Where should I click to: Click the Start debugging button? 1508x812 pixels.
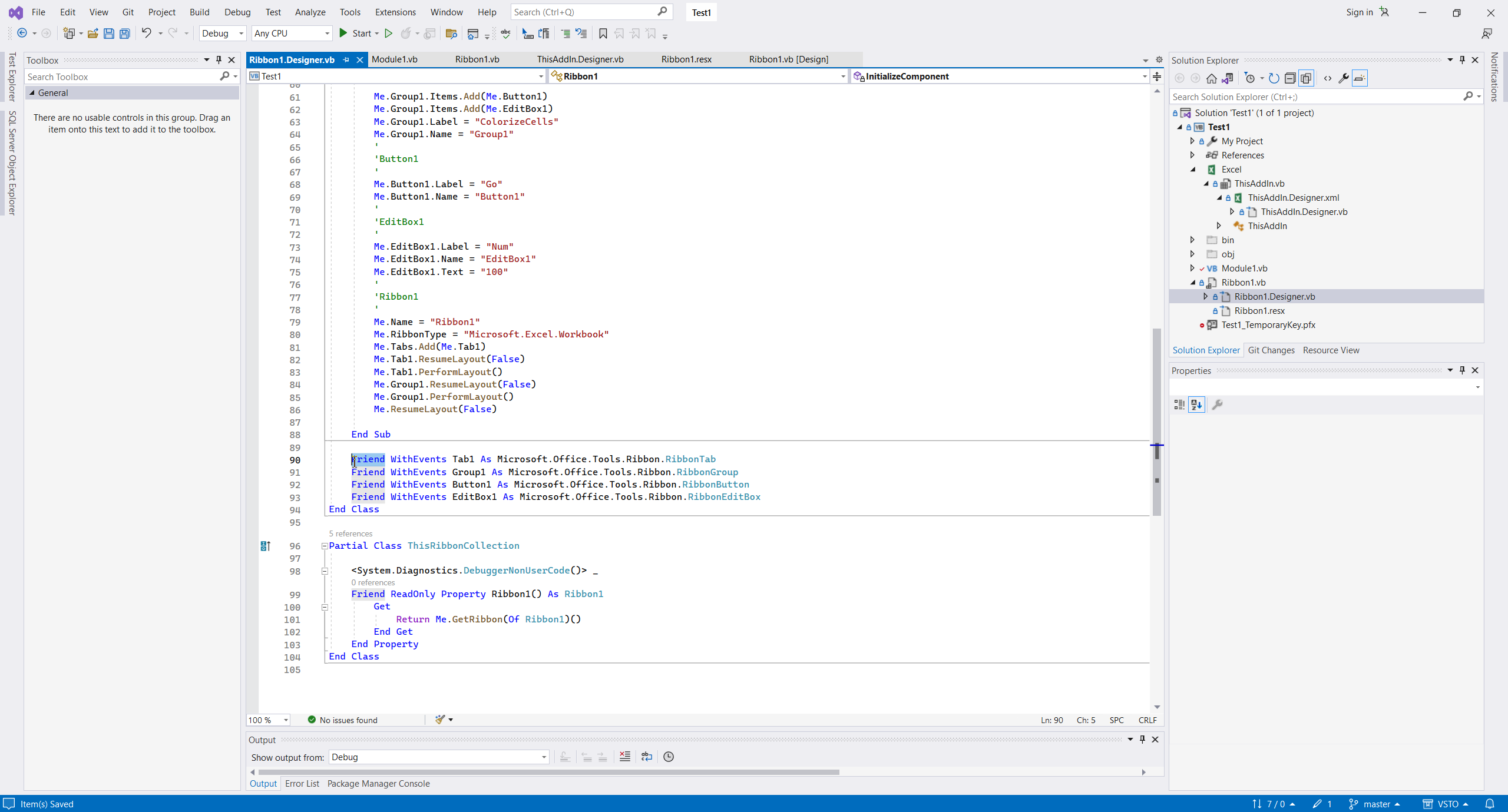[356, 34]
